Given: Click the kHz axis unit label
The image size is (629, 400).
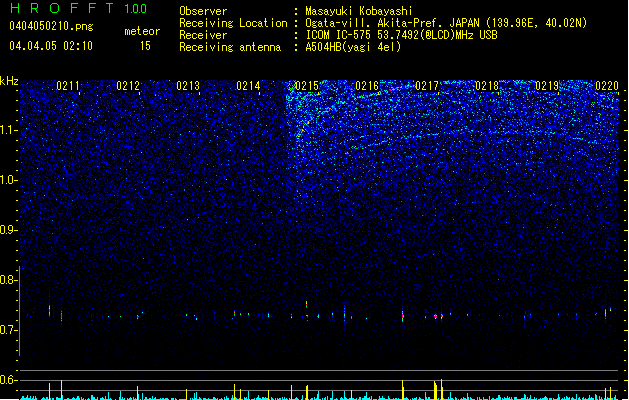Looking at the screenshot, I should point(9,81).
